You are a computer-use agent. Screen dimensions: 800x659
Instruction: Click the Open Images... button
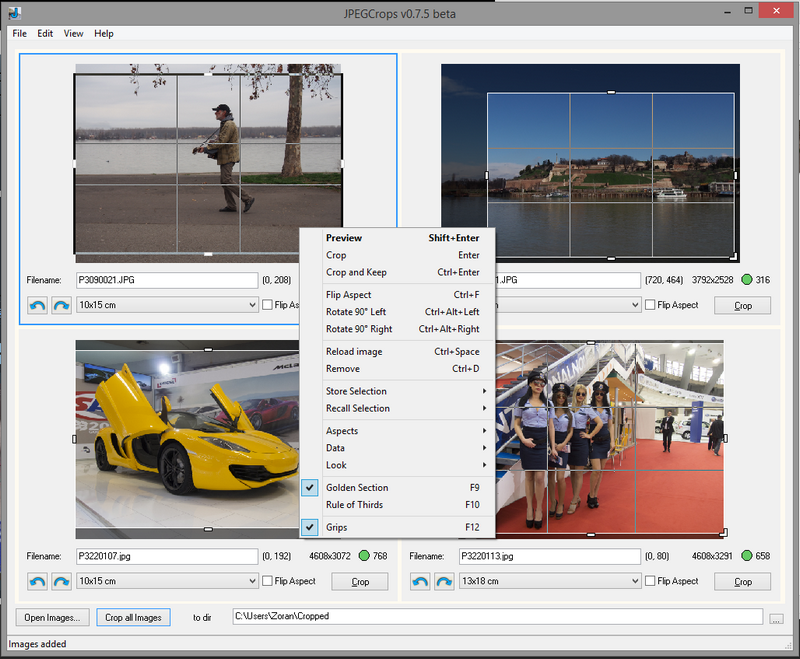click(x=52, y=618)
